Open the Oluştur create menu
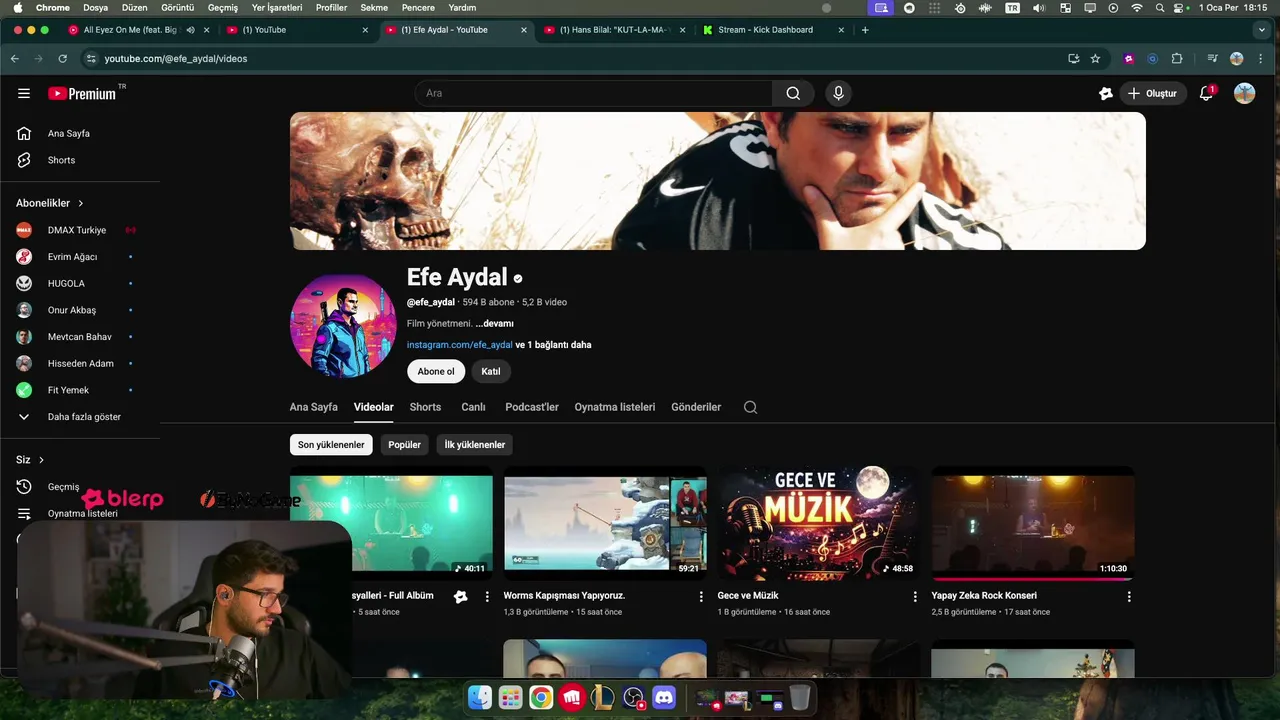 coord(1152,93)
